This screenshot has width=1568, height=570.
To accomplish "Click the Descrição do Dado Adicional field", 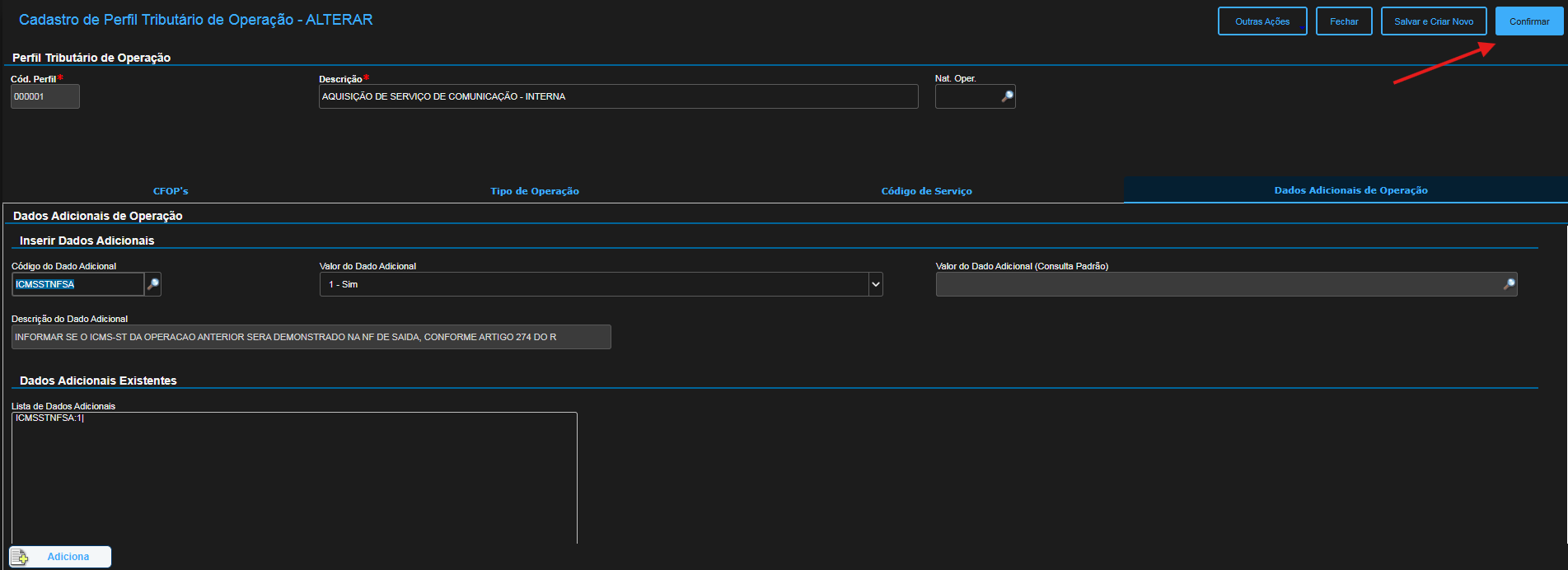I will [x=311, y=337].
